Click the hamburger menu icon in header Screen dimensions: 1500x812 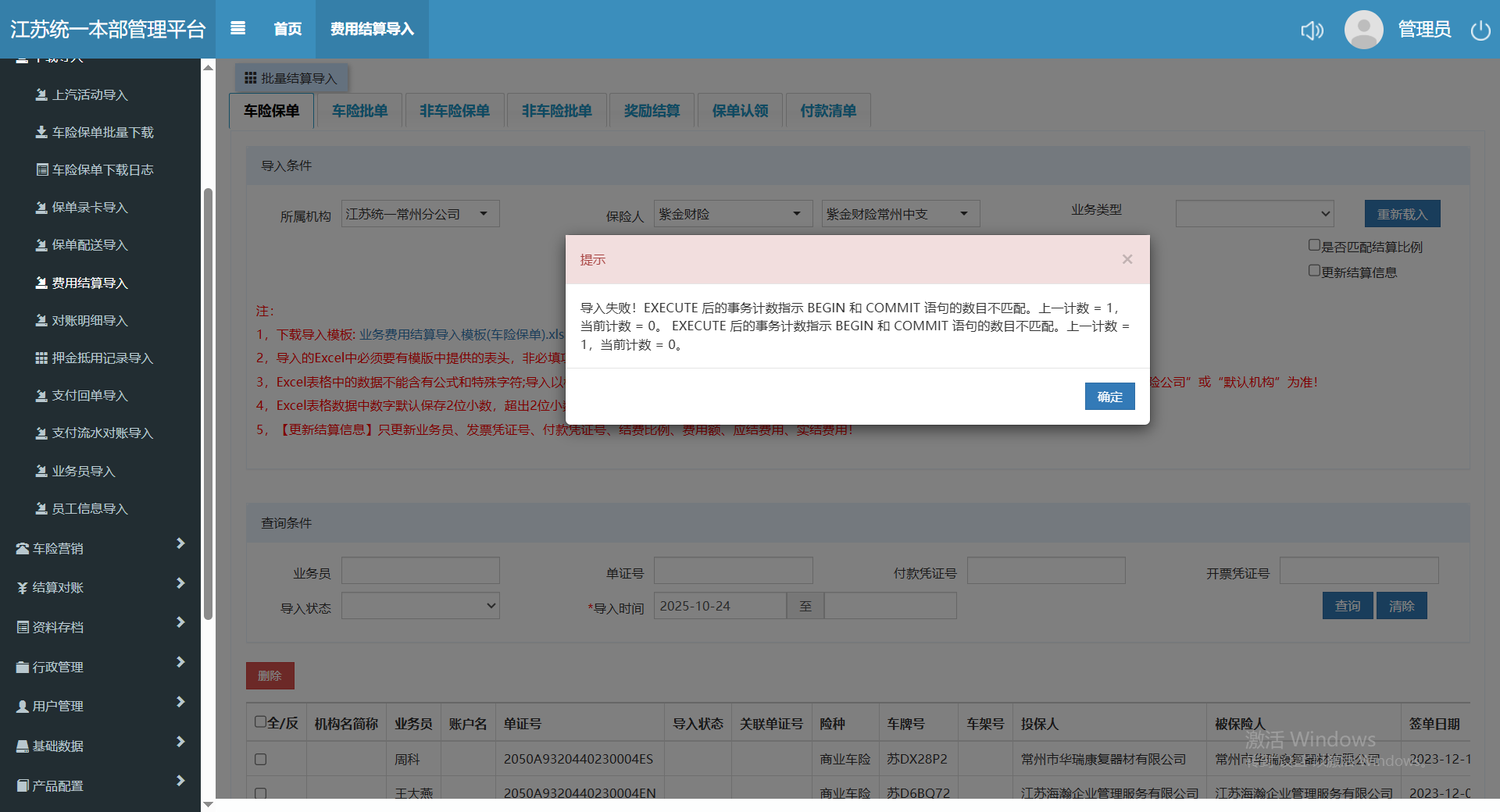(x=238, y=29)
